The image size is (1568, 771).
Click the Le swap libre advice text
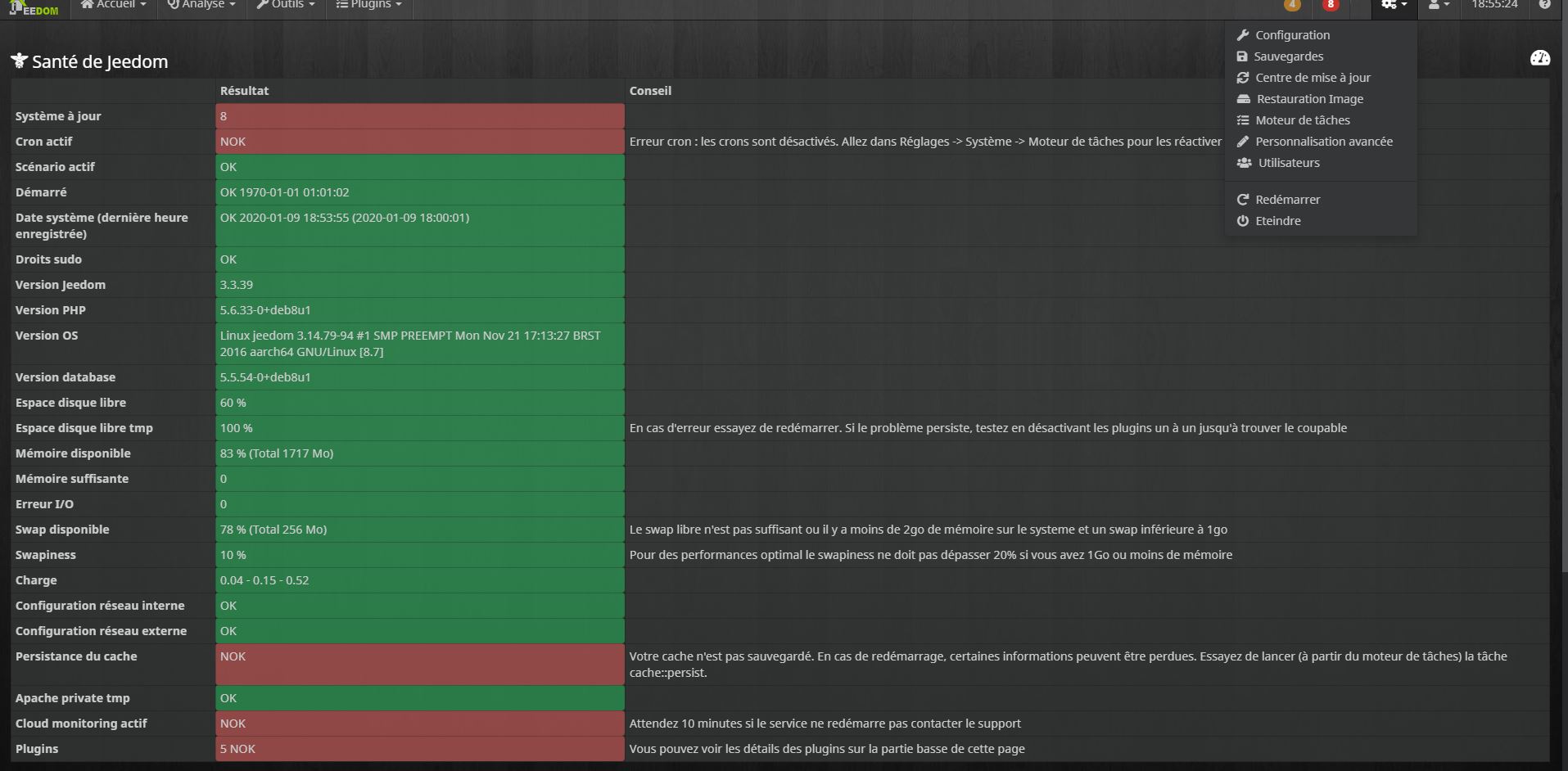[928, 530]
